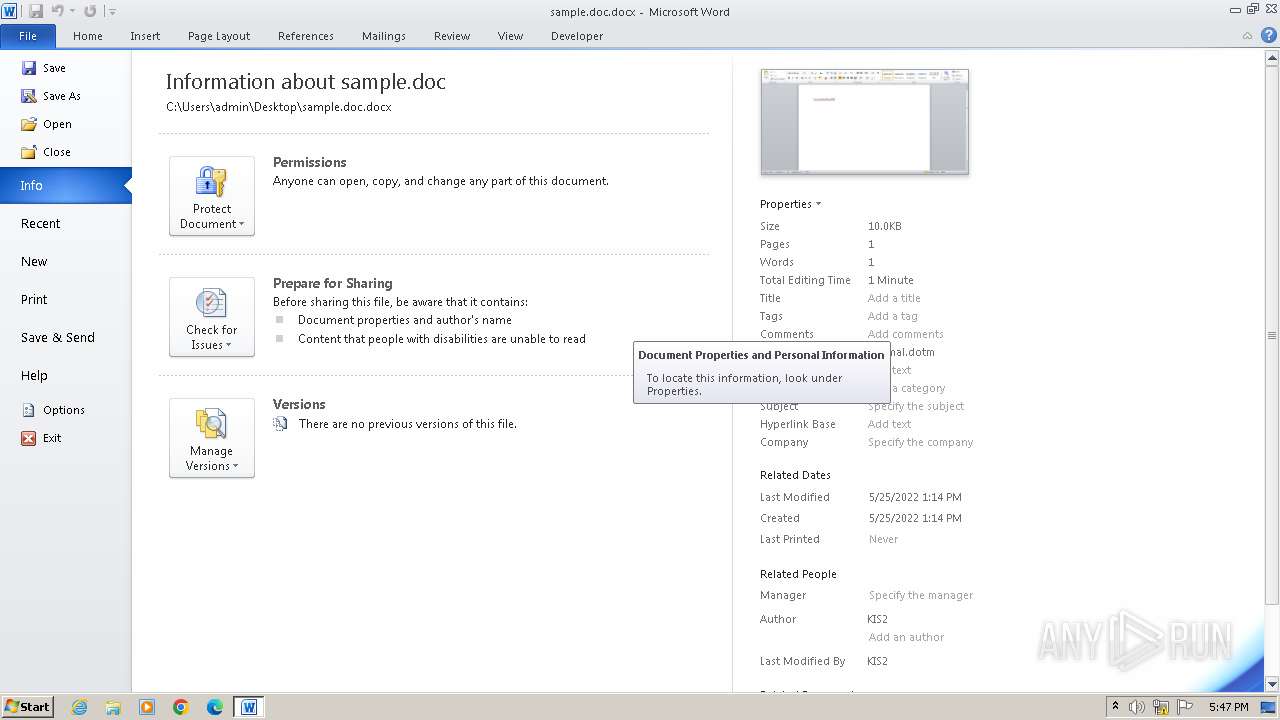The height and width of the screenshot is (720, 1280).
Task: Launch Microsoft Edge from taskbar
Action: coord(215,707)
